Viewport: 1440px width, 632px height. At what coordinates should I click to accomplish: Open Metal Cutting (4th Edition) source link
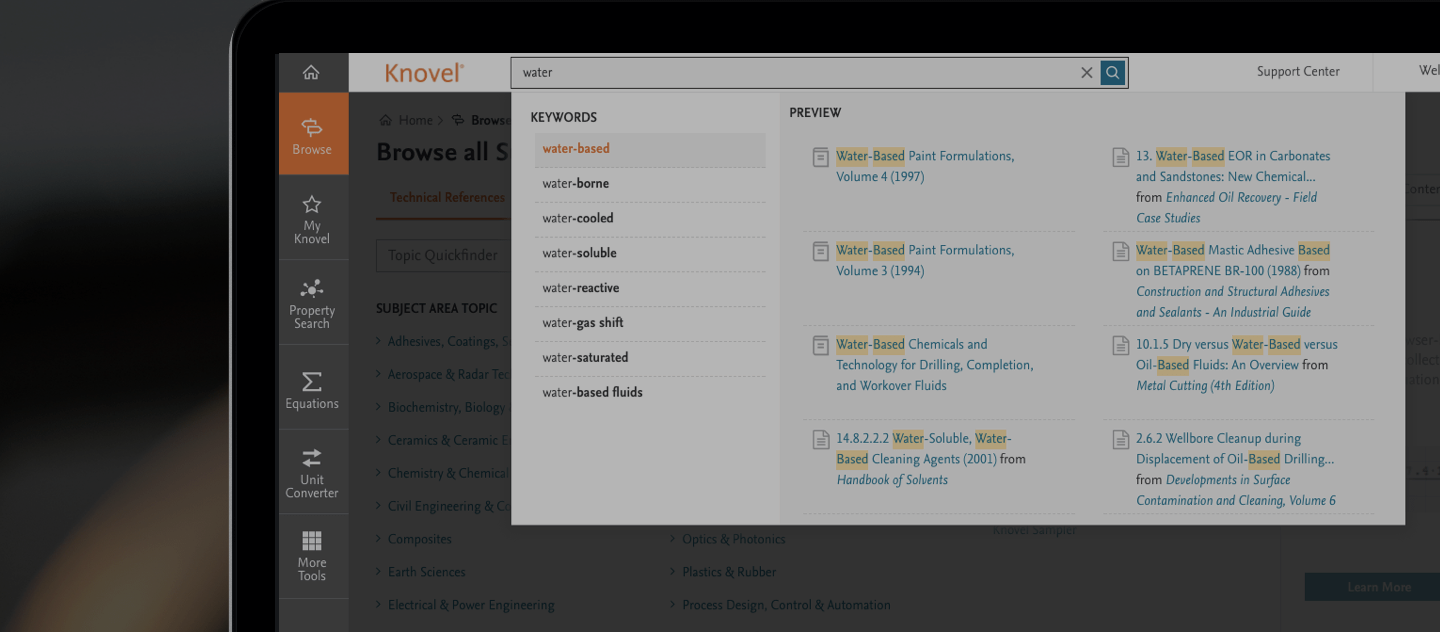coord(1205,386)
